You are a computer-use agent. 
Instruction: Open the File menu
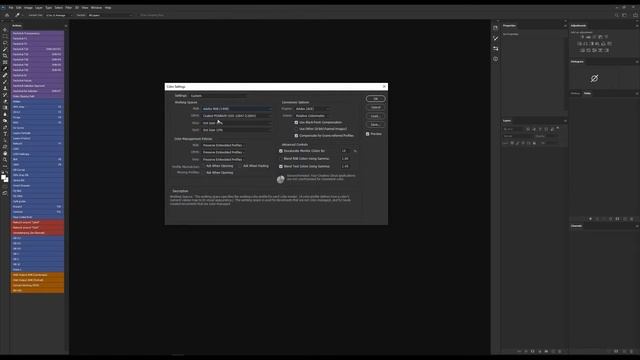tap(11, 7)
